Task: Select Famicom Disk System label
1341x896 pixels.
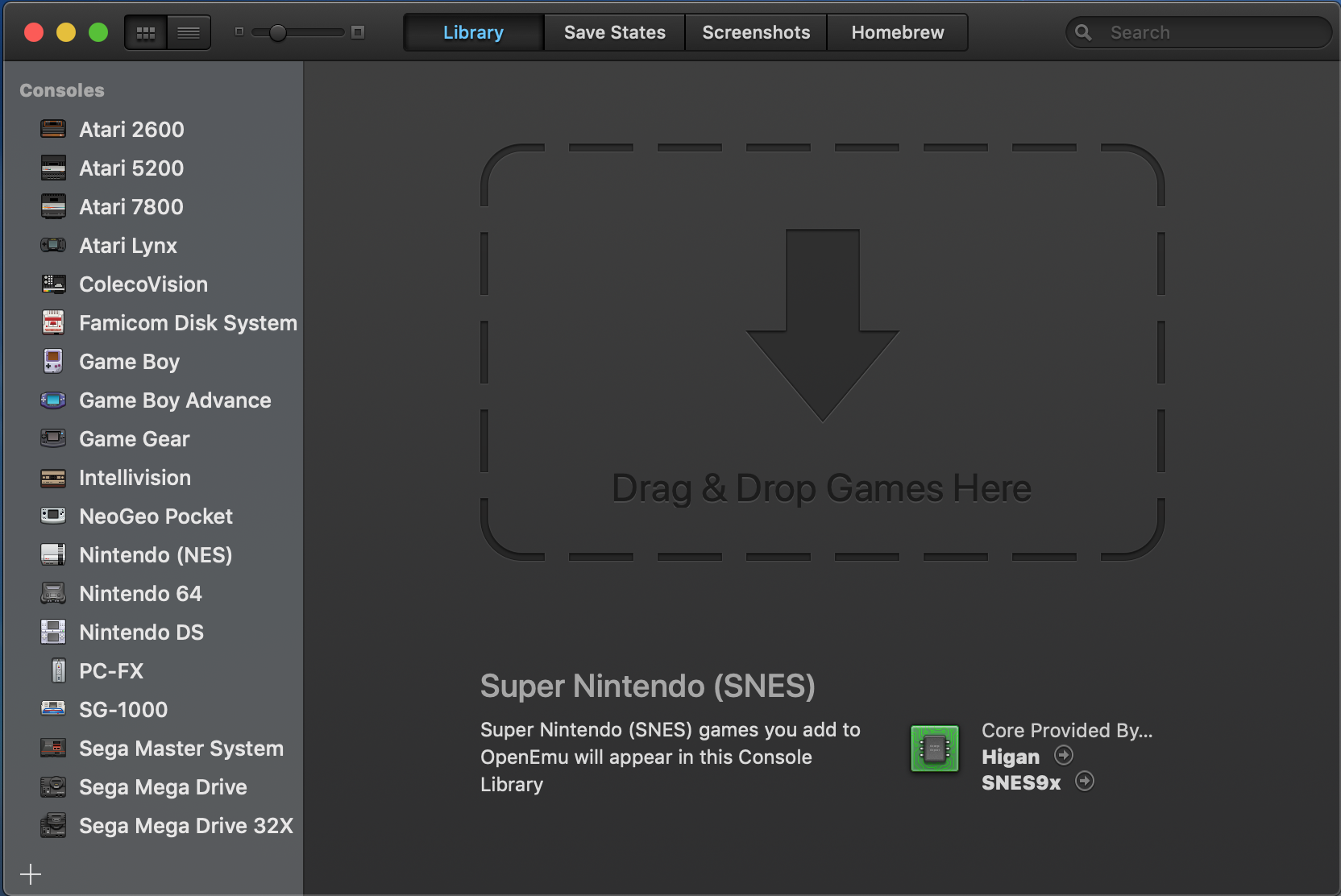Action: (x=188, y=323)
